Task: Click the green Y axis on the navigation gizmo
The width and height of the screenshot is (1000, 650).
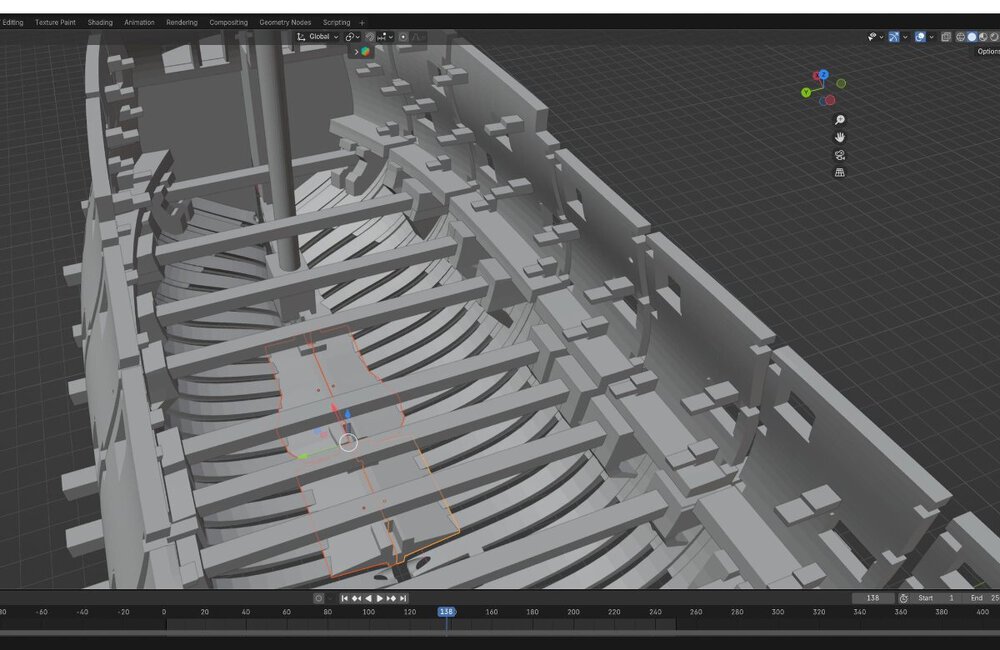Action: (x=806, y=92)
